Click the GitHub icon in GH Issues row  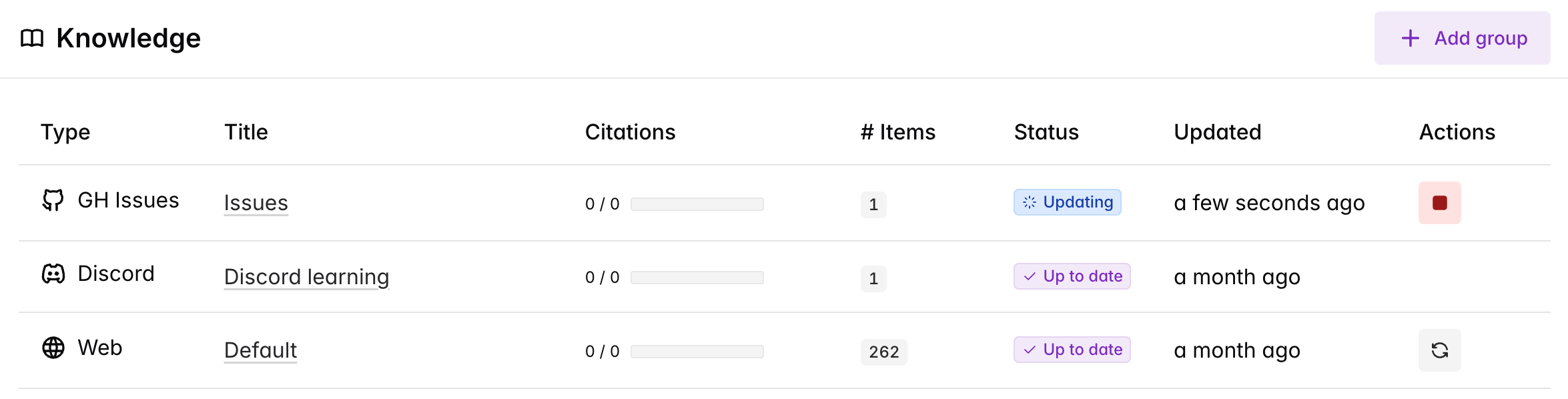coord(53,200)
